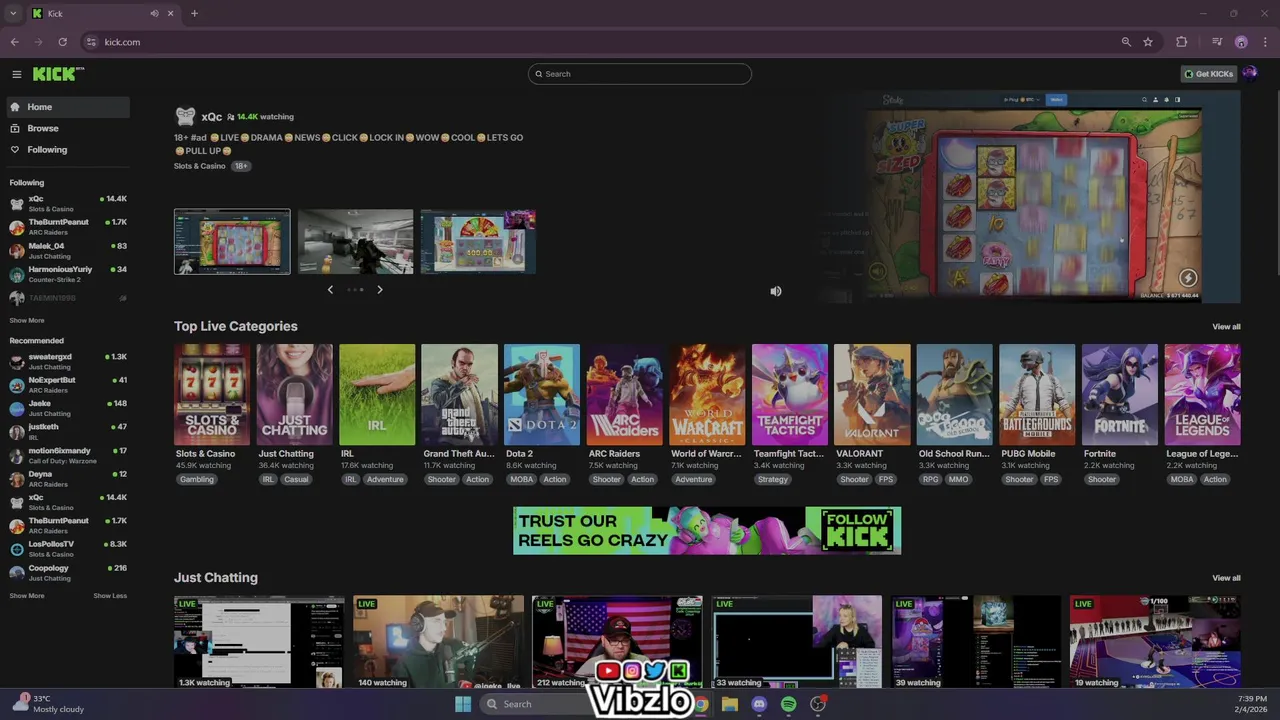
Task: Open the Windows Start menu
Action: (462, 704)
